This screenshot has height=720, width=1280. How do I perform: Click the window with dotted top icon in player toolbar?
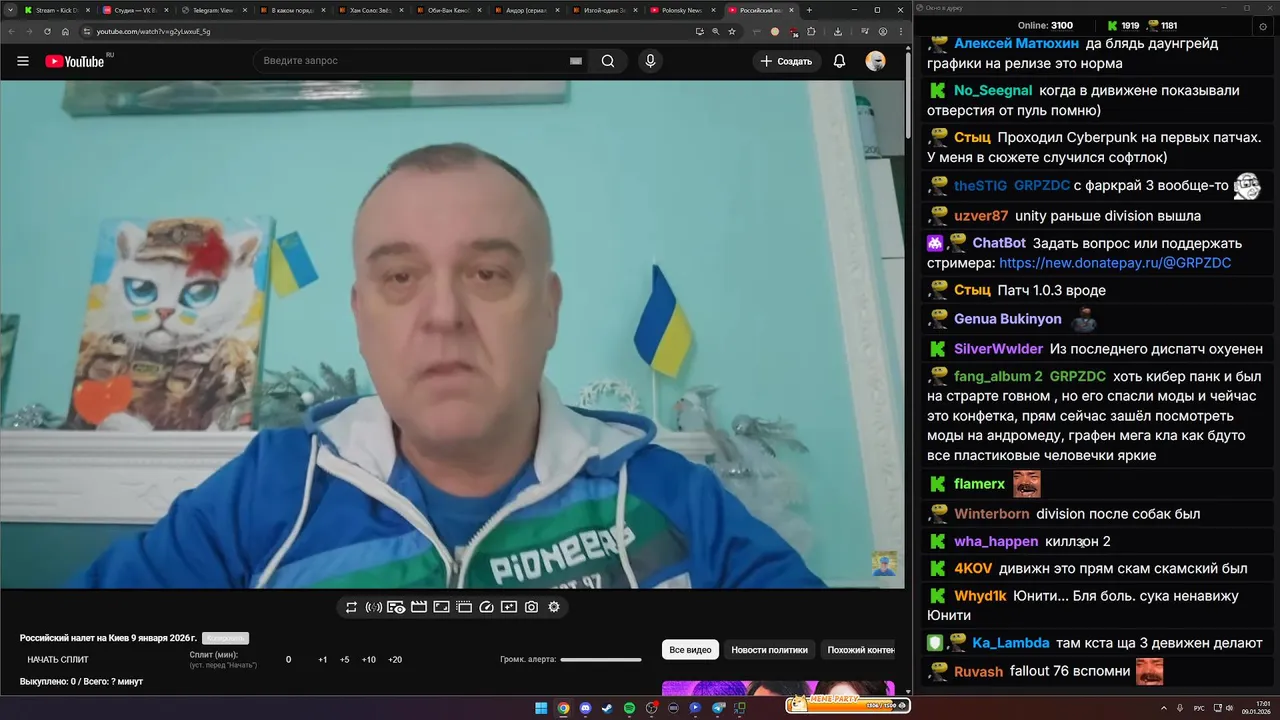[x=464, y=607]
